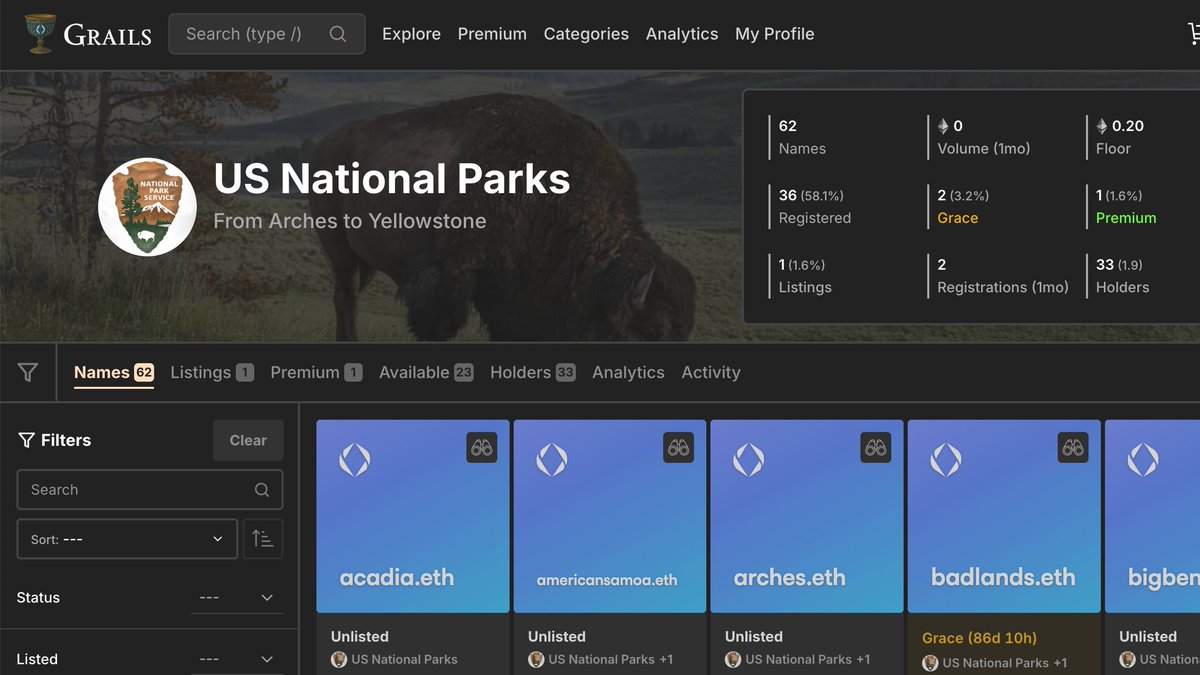
Task: Click the ENS logo on badlands.eth card
Action: pos(946,460)
